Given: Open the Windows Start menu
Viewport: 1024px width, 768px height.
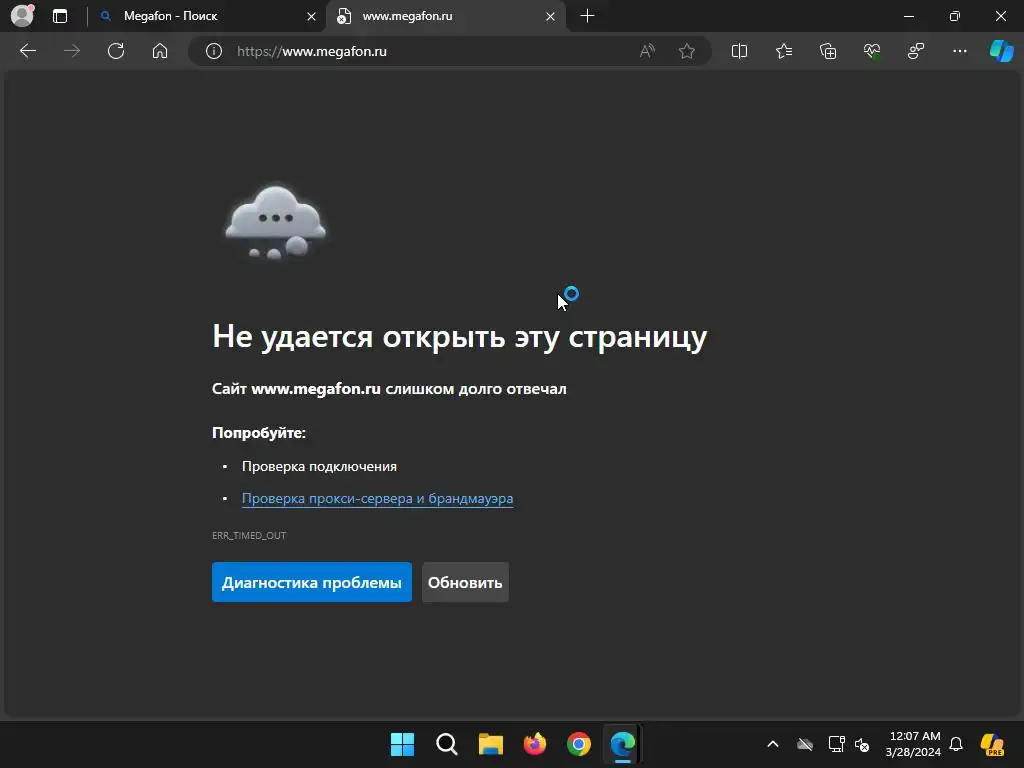Looking at the screenshot, I should coord(402,744).
